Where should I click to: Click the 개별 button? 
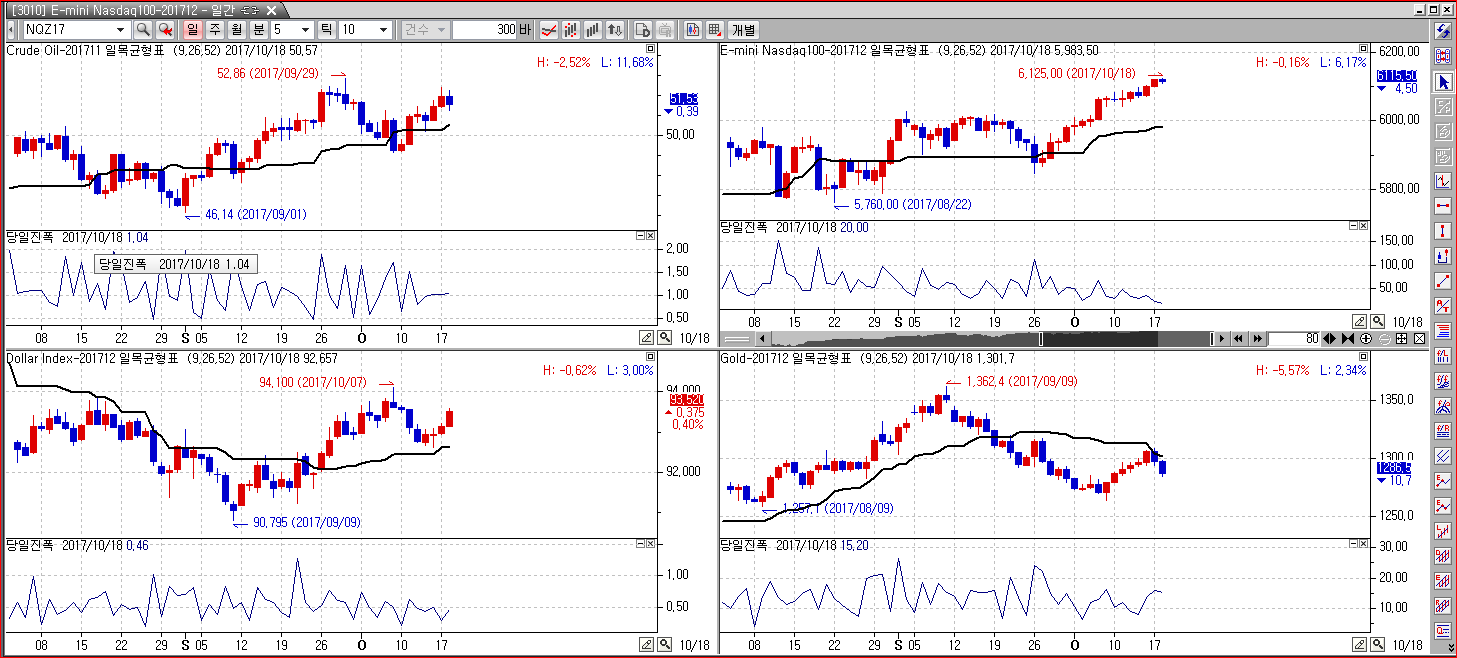coord(744,30)
